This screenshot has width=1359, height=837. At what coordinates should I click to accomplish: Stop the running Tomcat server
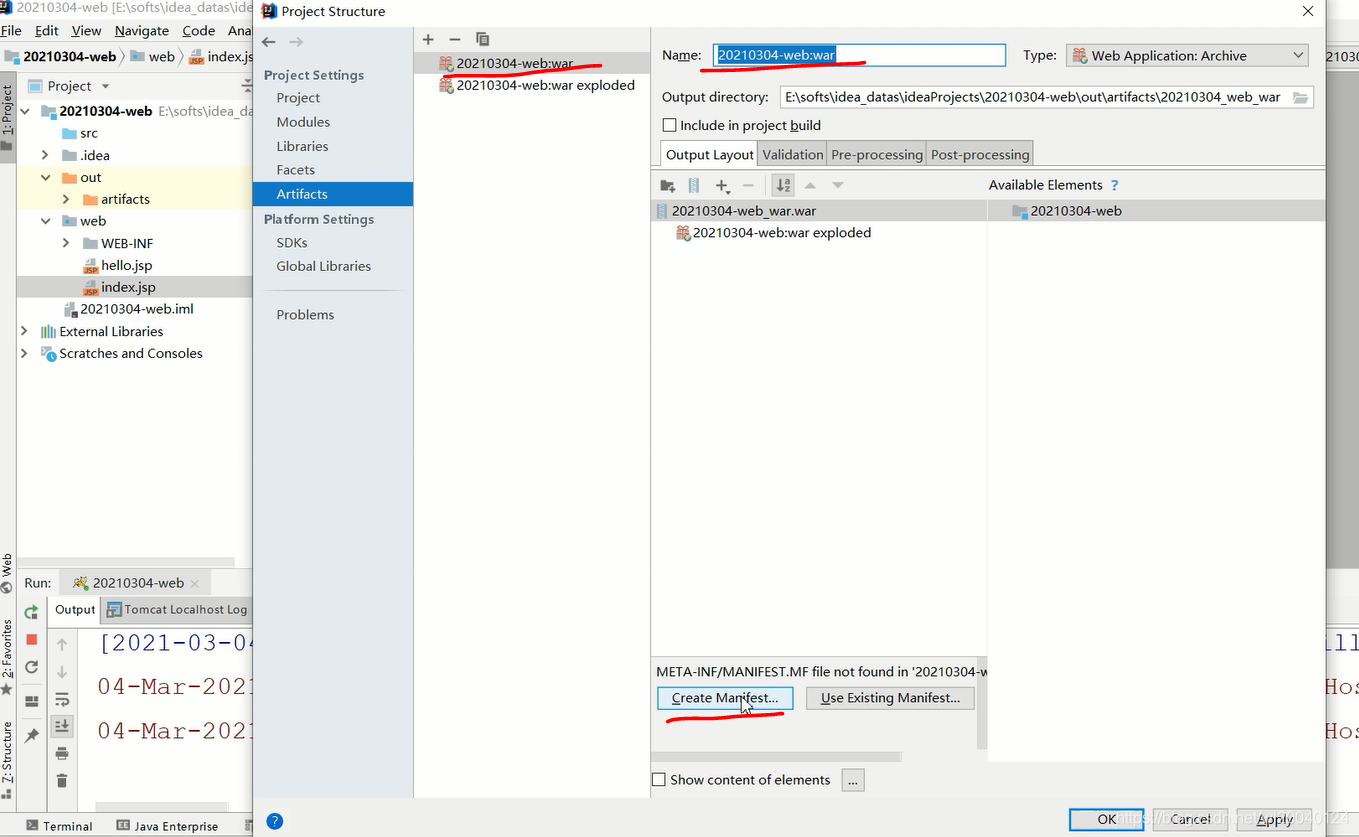32,639
